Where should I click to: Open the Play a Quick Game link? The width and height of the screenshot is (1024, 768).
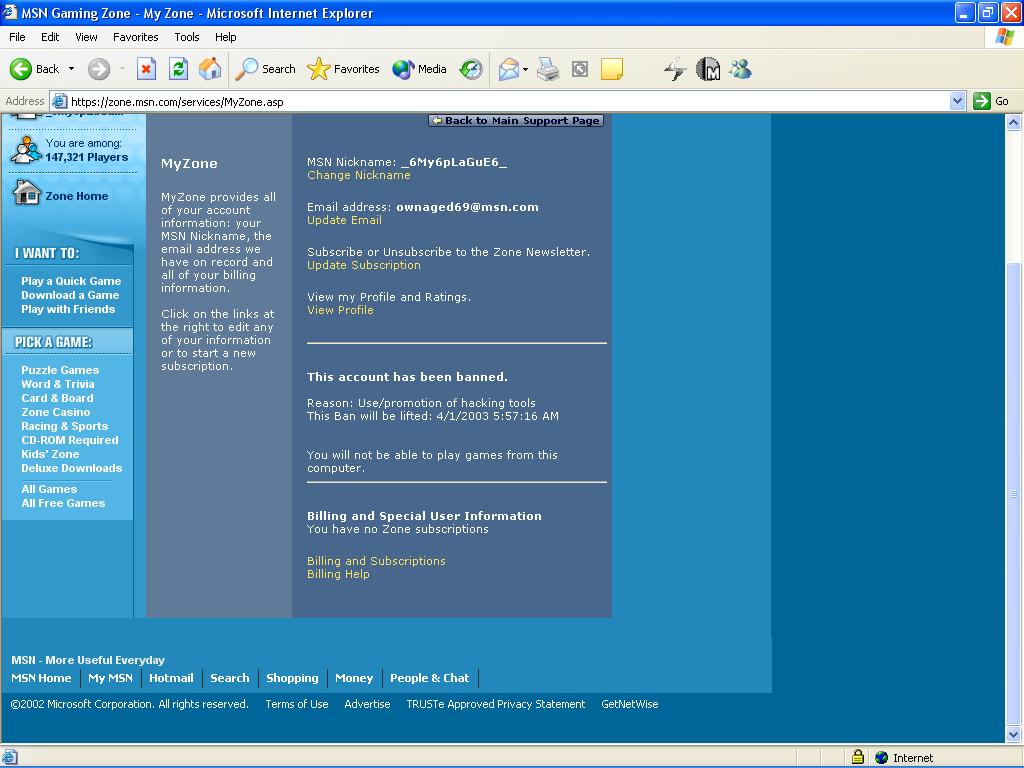coord(71,281)
